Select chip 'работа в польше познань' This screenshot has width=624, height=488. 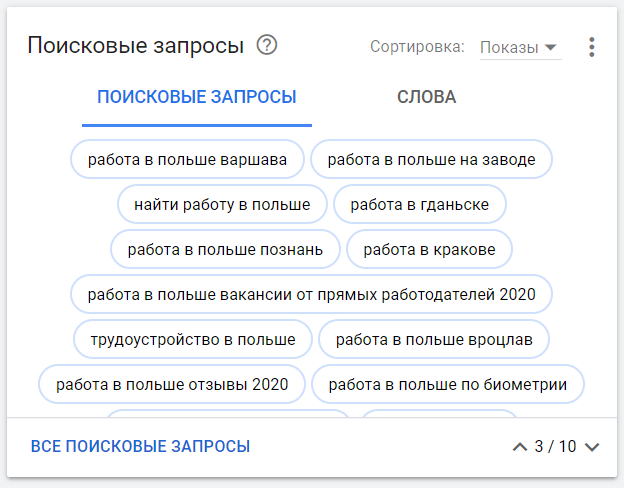pos(225,249)
